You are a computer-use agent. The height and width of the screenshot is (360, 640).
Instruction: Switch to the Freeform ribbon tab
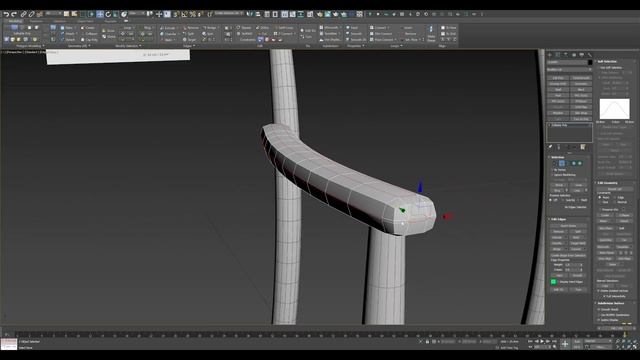(36, 21)
